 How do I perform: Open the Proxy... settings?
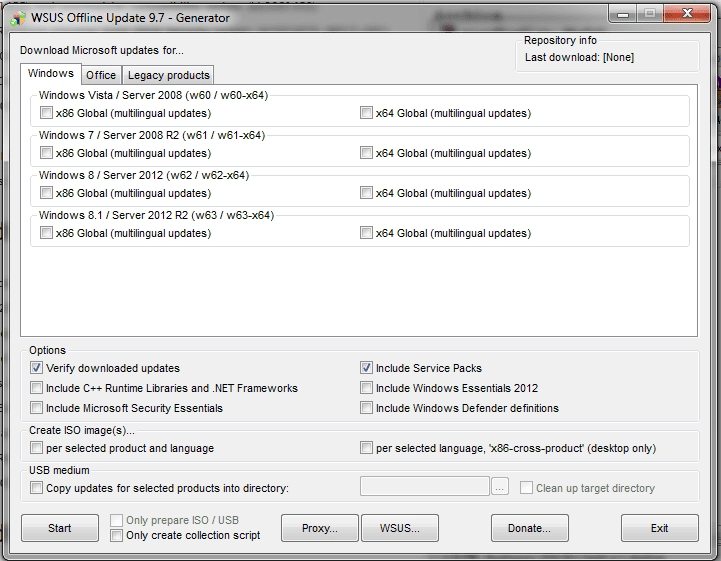[320, 528]
